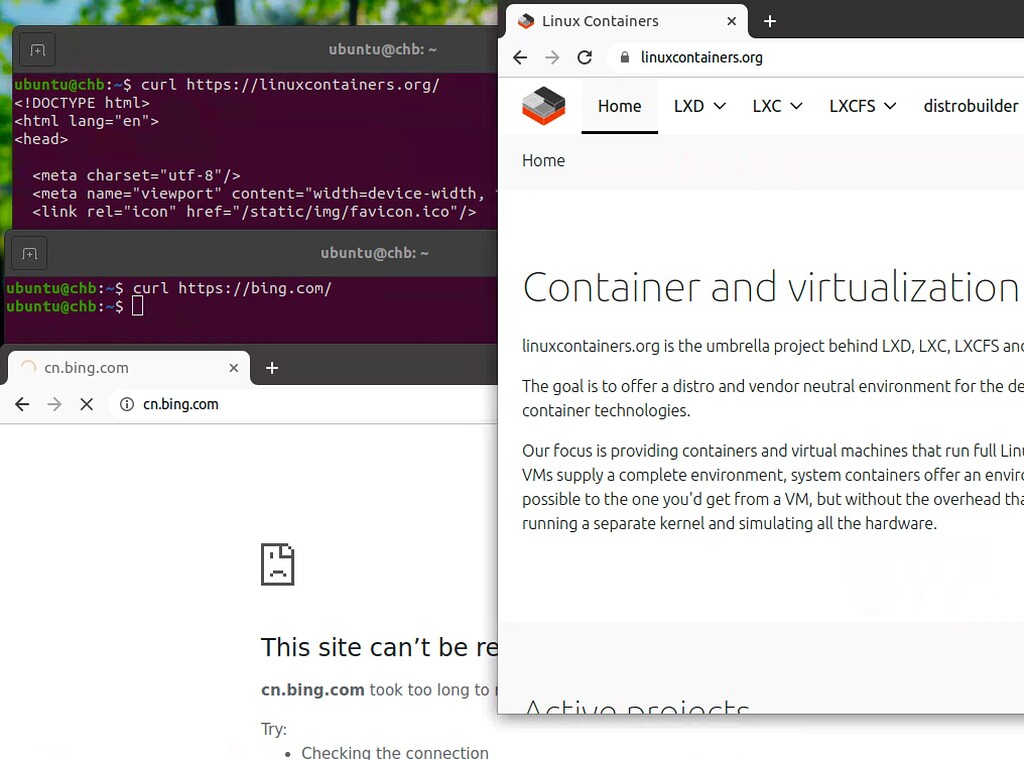This screenshot has width=1024, height=760.
Task: Click the Checking the connection link
Action: (395, 752)
